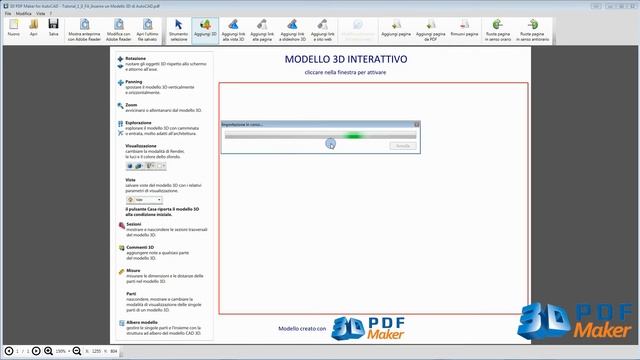Click the Esplorazione icon in page sidebar
The height and width of the screenshot is (360, 640).
pyautogui.click(x=120, y=128)
